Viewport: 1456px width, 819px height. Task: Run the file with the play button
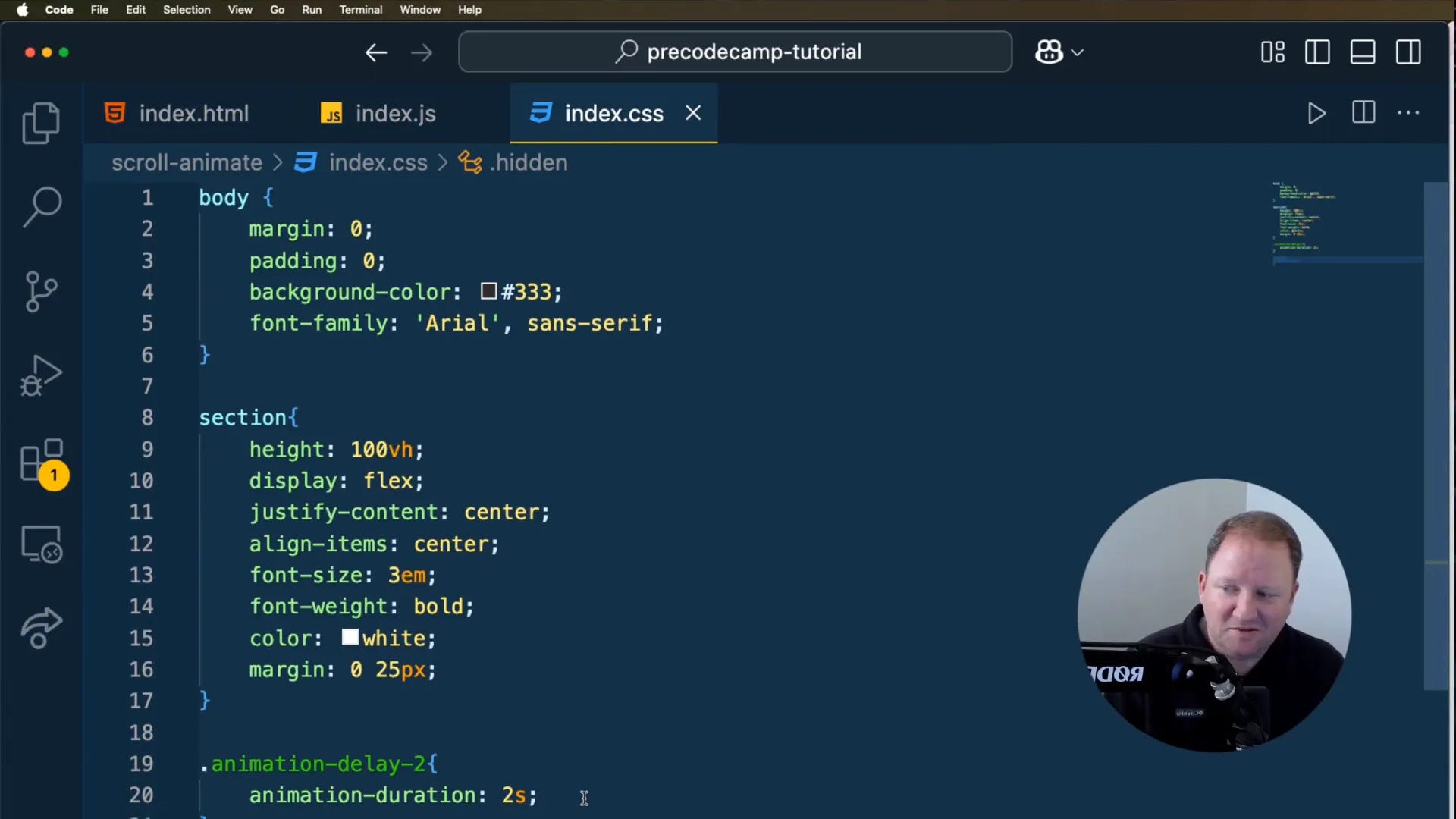click(1316, 114)
